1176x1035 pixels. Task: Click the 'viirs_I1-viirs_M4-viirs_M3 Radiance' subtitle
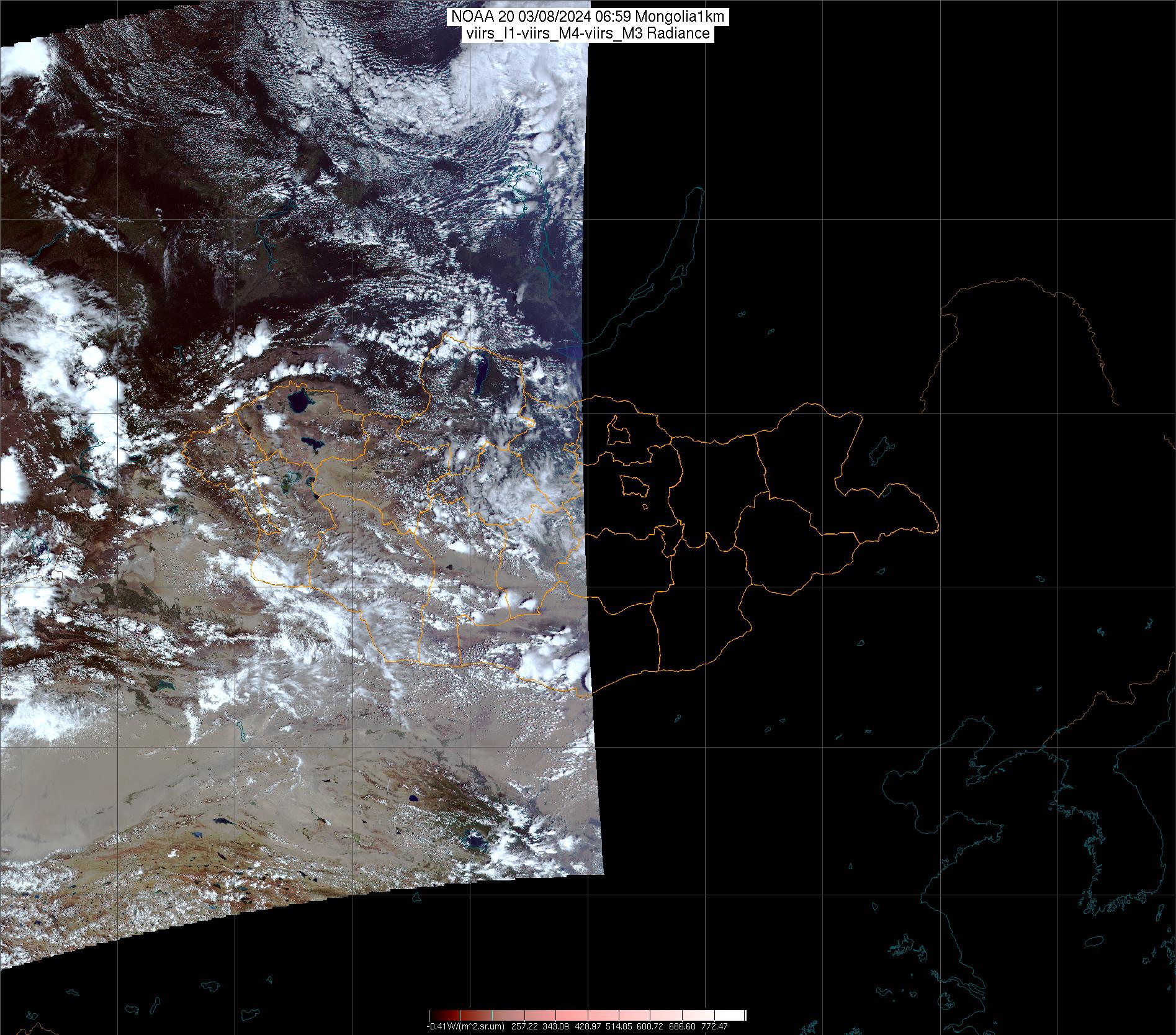coord(587,34)
